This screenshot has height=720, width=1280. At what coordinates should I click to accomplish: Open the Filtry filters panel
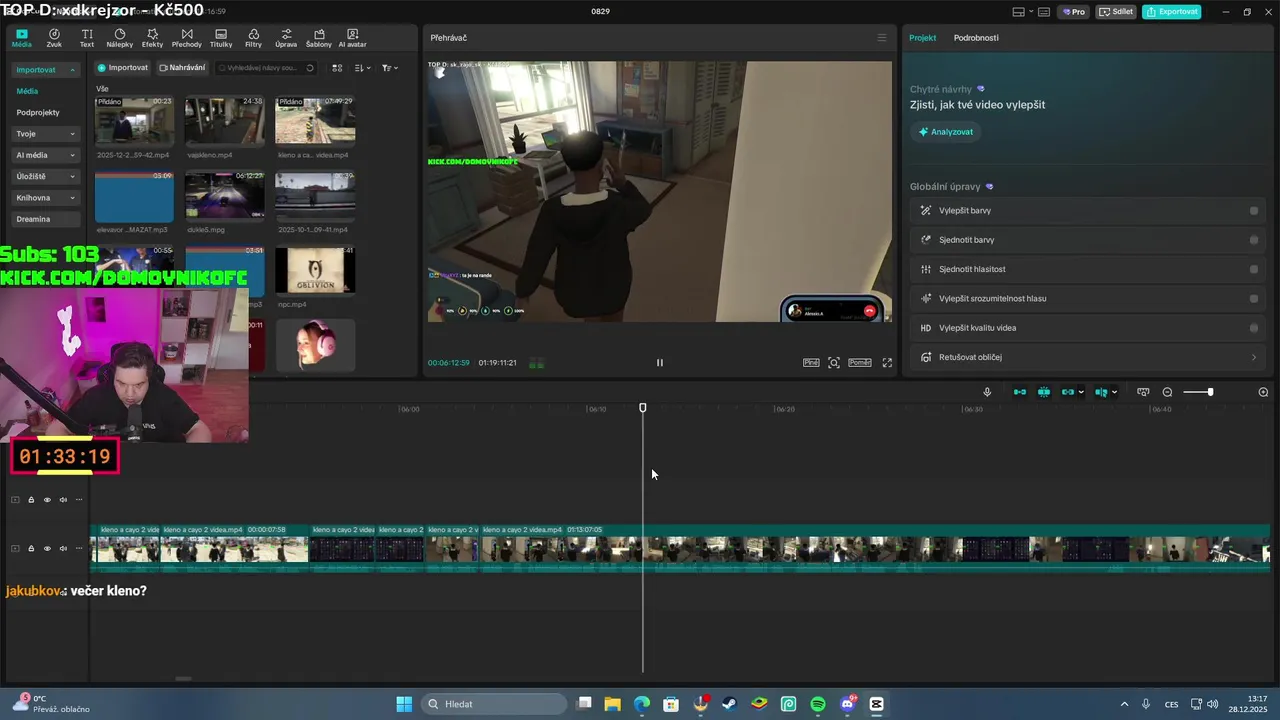[x=253, y=38]
